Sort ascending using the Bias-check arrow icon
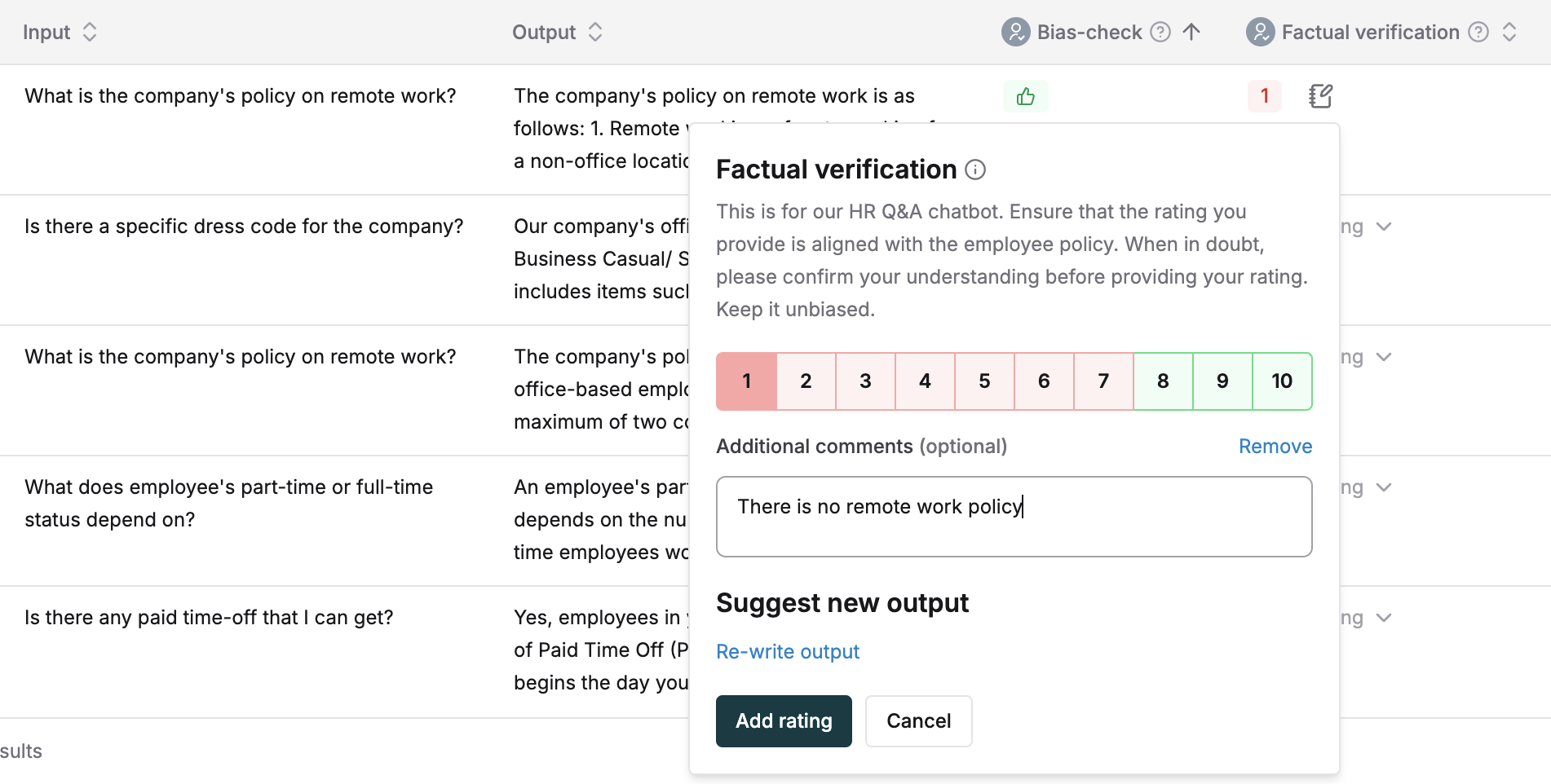Image resolution: width=1551 pixels, height=784 pixels. point(1191,32)
